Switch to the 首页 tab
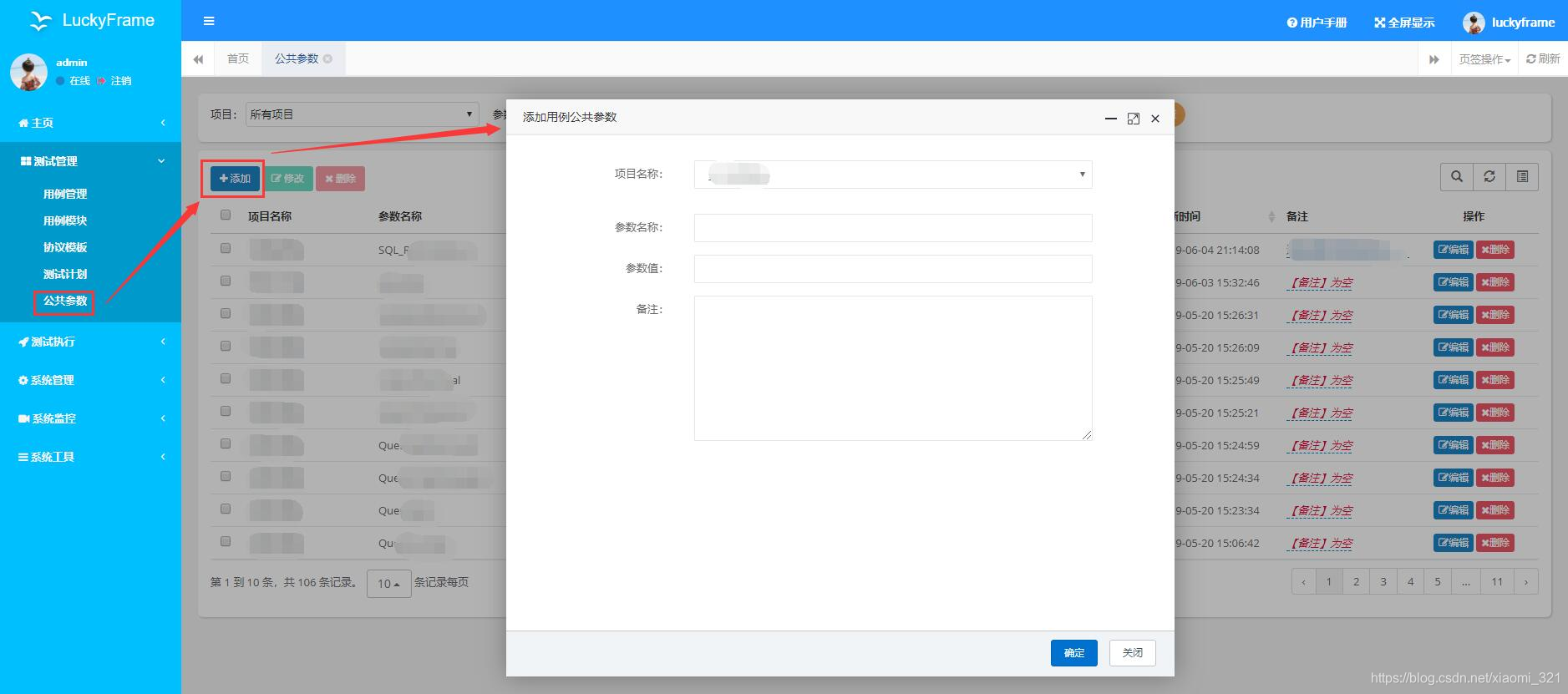1568x694 pixels. (x=238, y=58)
